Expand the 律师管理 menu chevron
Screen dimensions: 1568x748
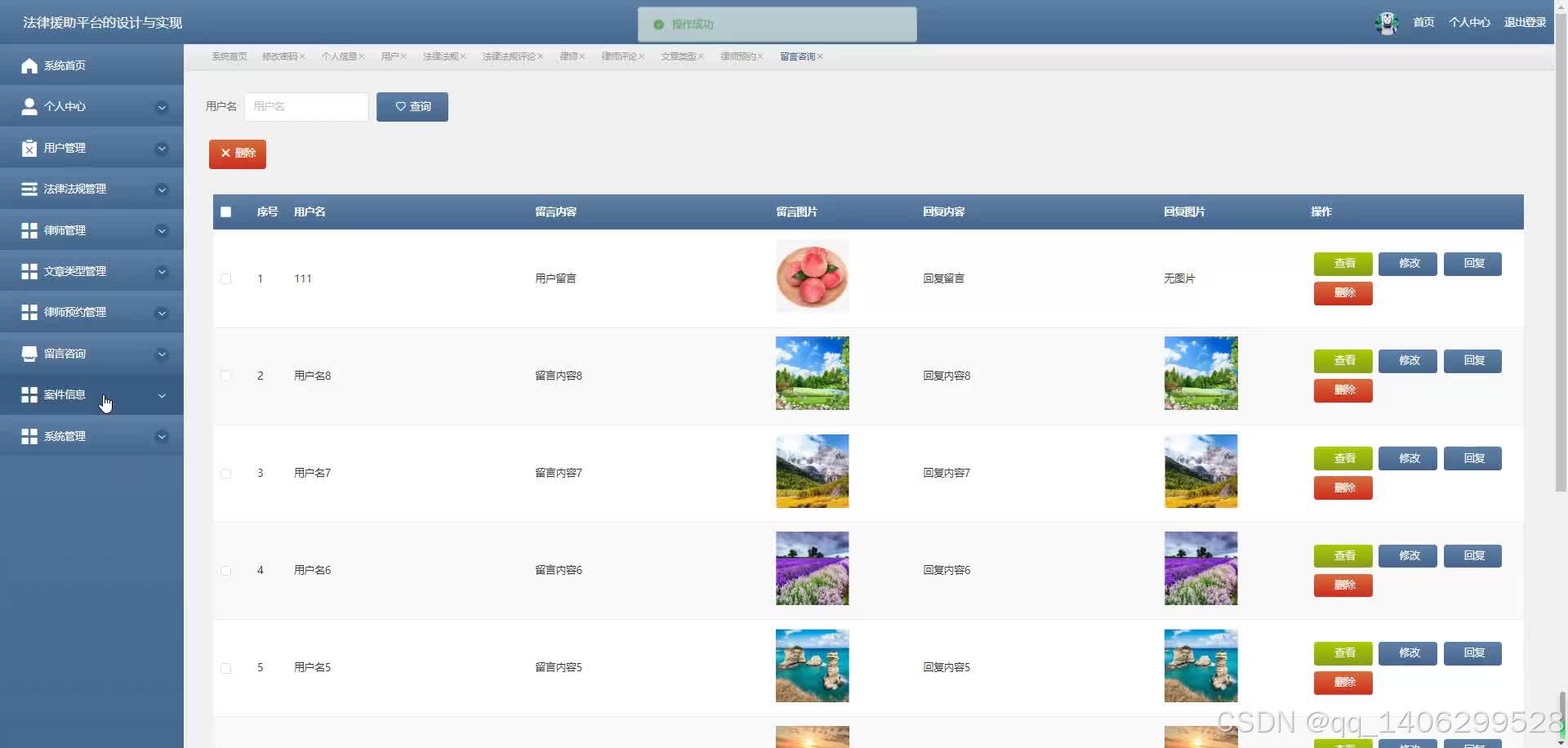(x=162, y=231)
